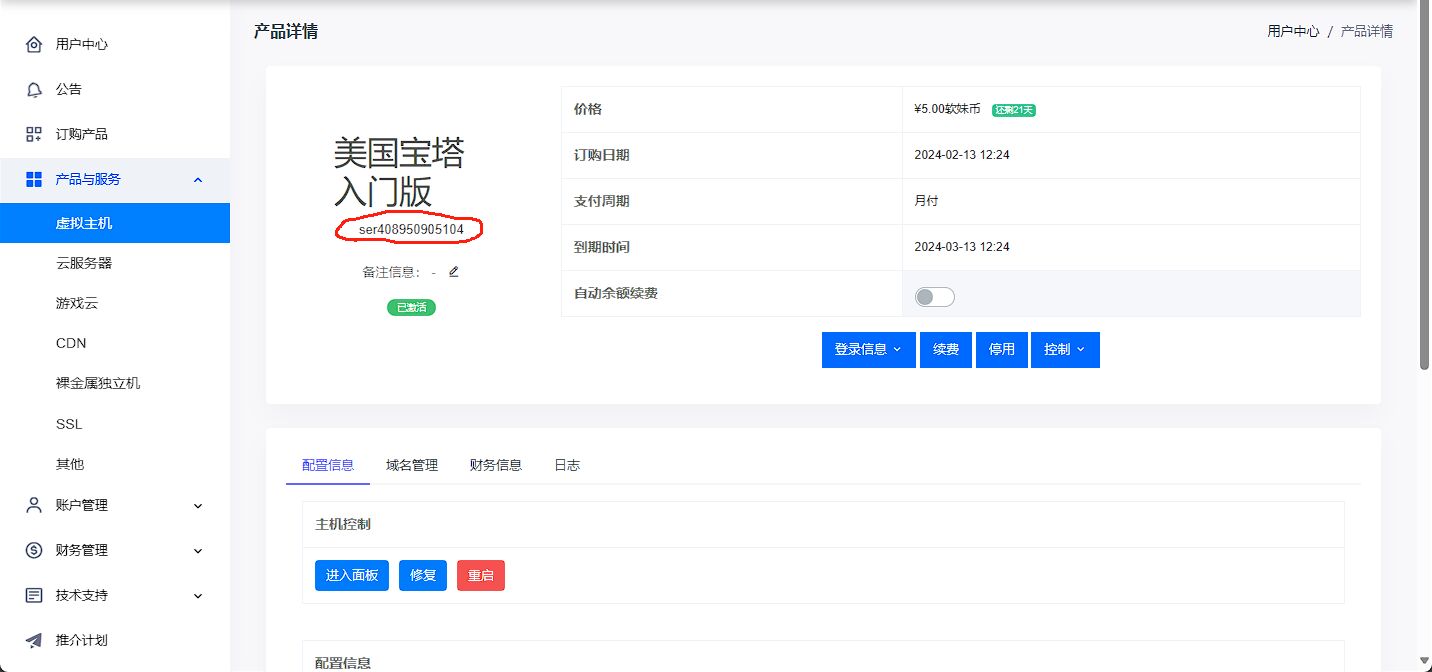Click the 公告 bell icon
This screenshot has height=672, width=1432.
tap(36, 89)
